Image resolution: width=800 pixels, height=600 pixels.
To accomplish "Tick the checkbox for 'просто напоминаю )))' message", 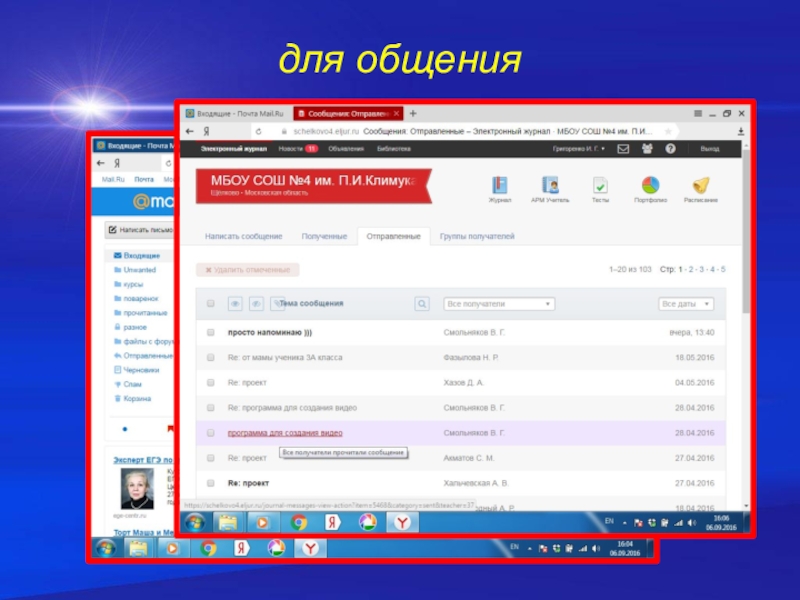I will coord(211,331).
